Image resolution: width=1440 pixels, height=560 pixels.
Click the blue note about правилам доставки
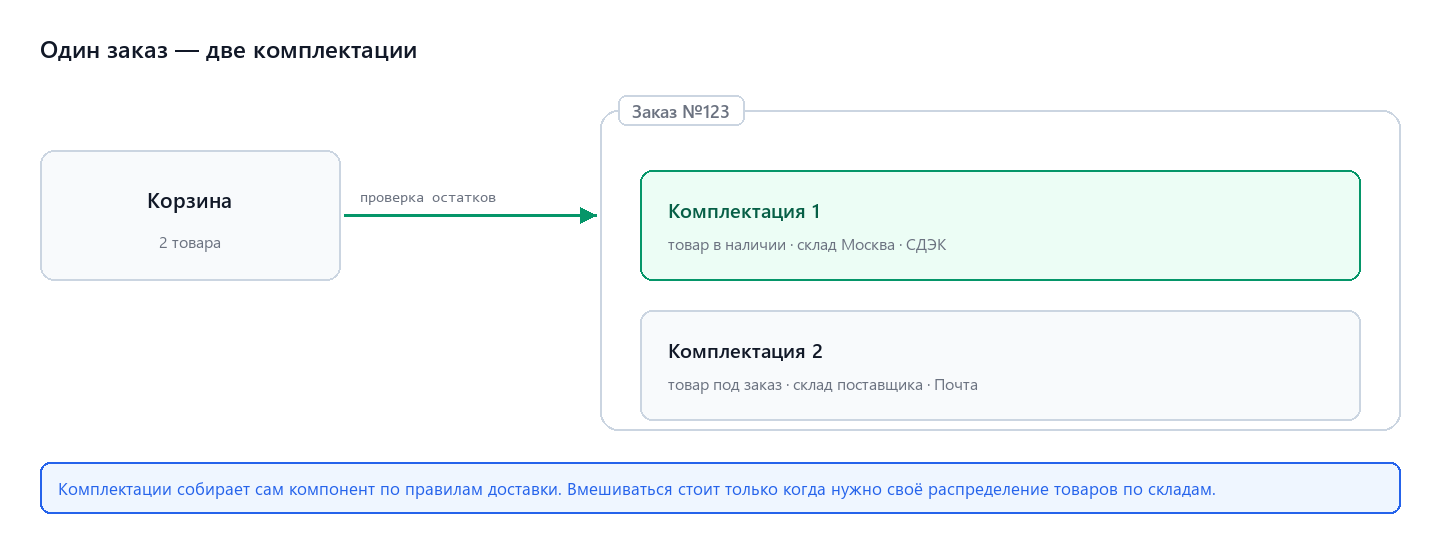click(720, 488)
